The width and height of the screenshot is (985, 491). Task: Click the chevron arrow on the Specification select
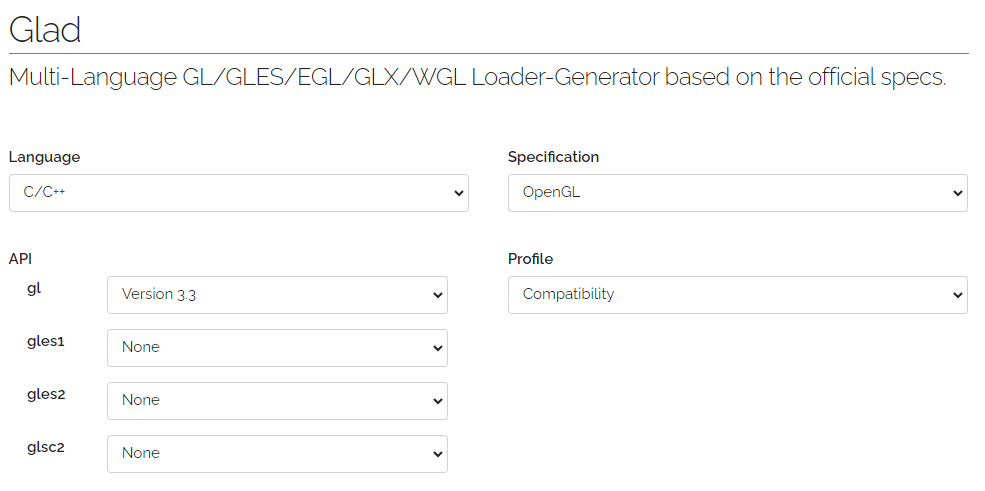(x=958, y=193)
